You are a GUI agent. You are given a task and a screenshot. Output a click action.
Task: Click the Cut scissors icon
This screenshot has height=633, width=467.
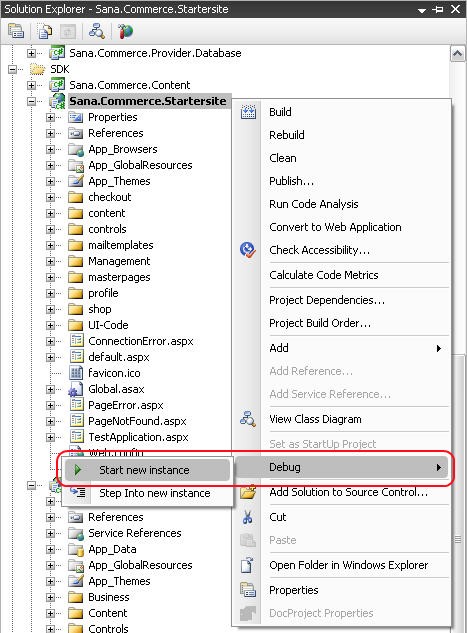(x=248, y=517)
